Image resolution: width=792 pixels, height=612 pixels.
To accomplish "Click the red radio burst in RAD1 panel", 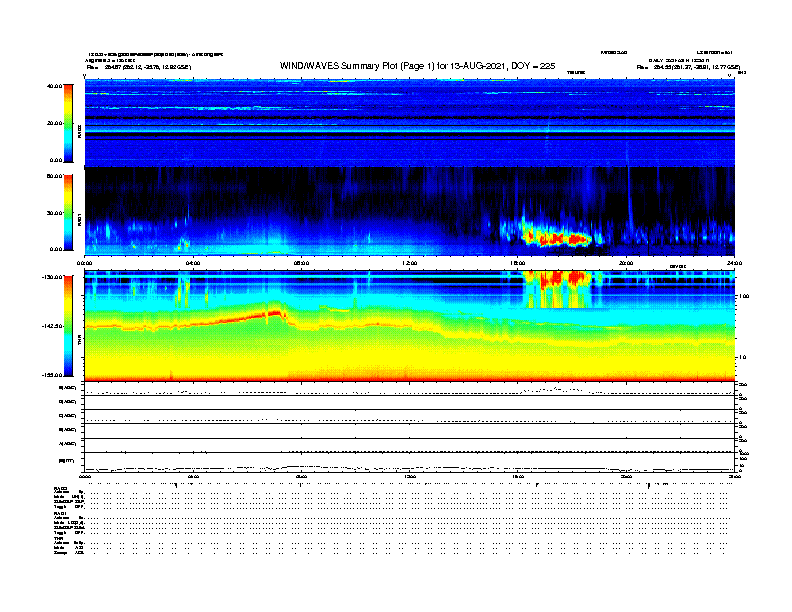I will [557, 238].
